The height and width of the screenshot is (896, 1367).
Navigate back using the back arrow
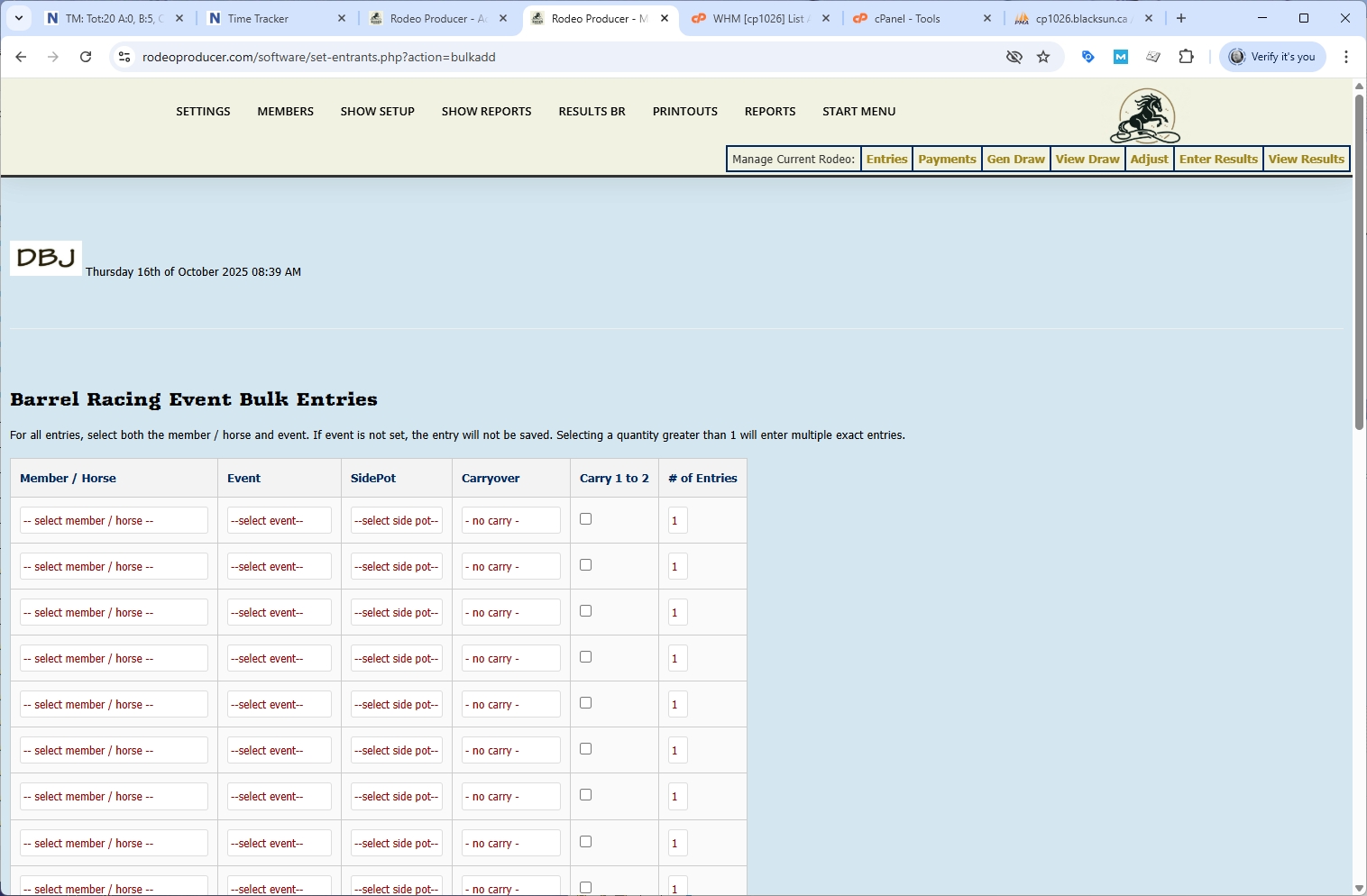(21, 57)
